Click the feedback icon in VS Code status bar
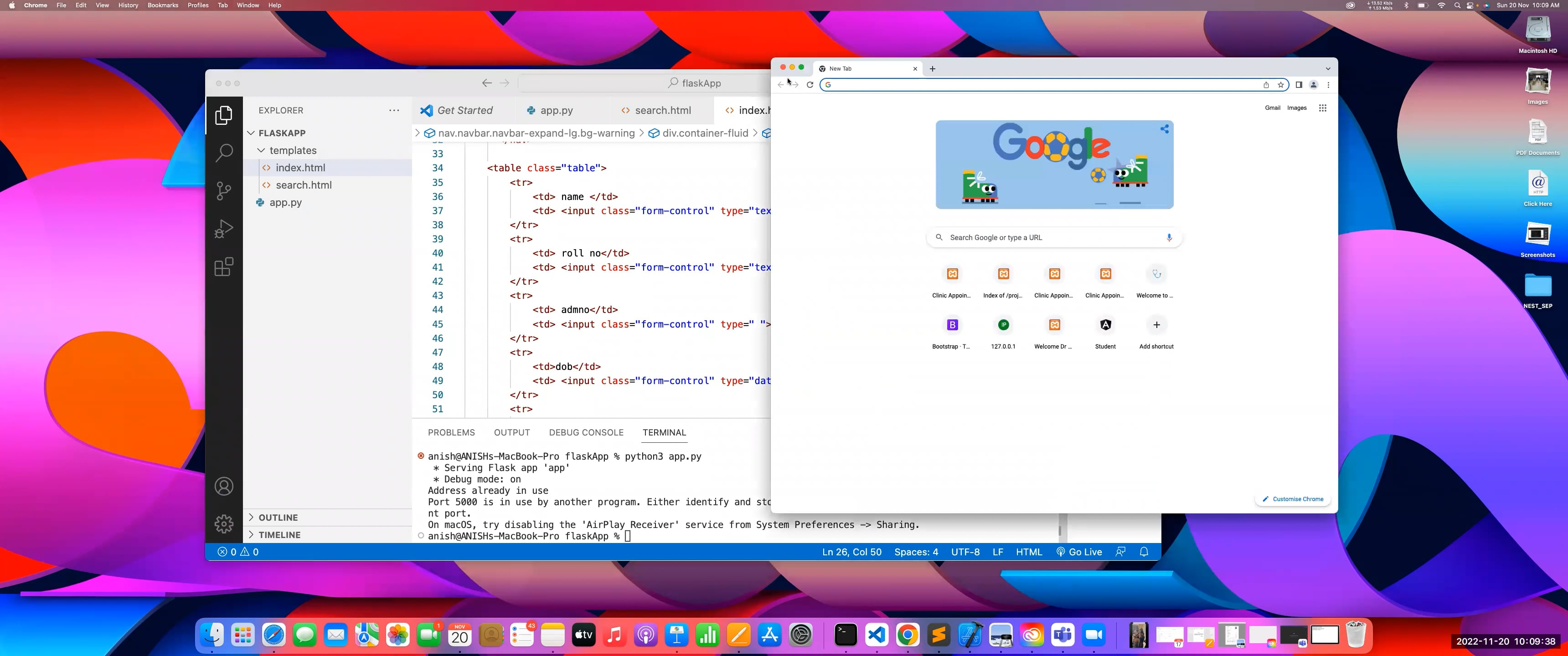 (x=1120, y=552)
